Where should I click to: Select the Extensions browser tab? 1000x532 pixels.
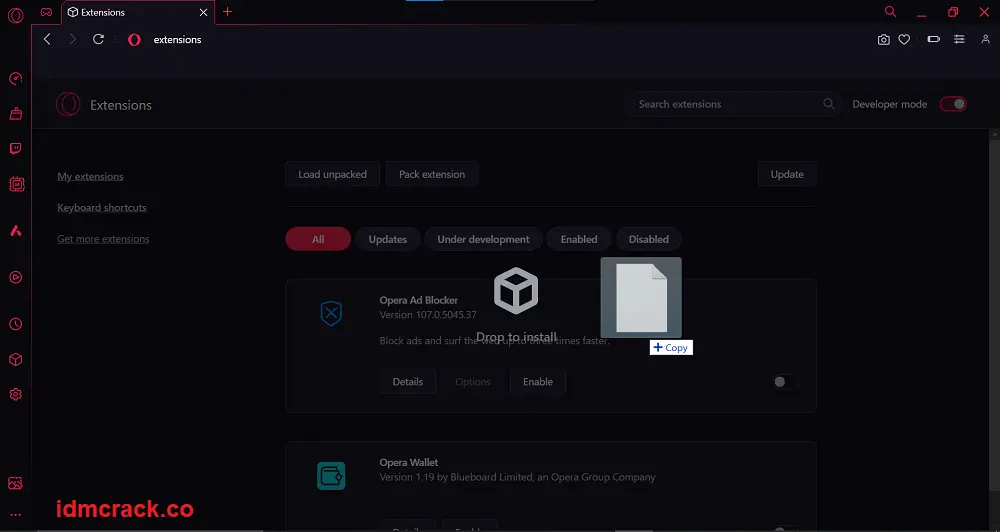[138, 12]
